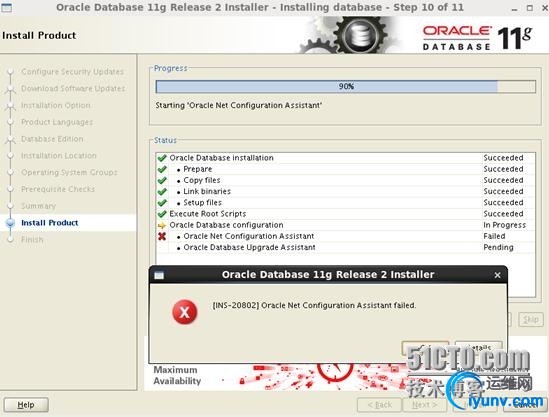This screenshot has height=417, width=549.
Task: Click the Skip button
Action: coord(531,319)
